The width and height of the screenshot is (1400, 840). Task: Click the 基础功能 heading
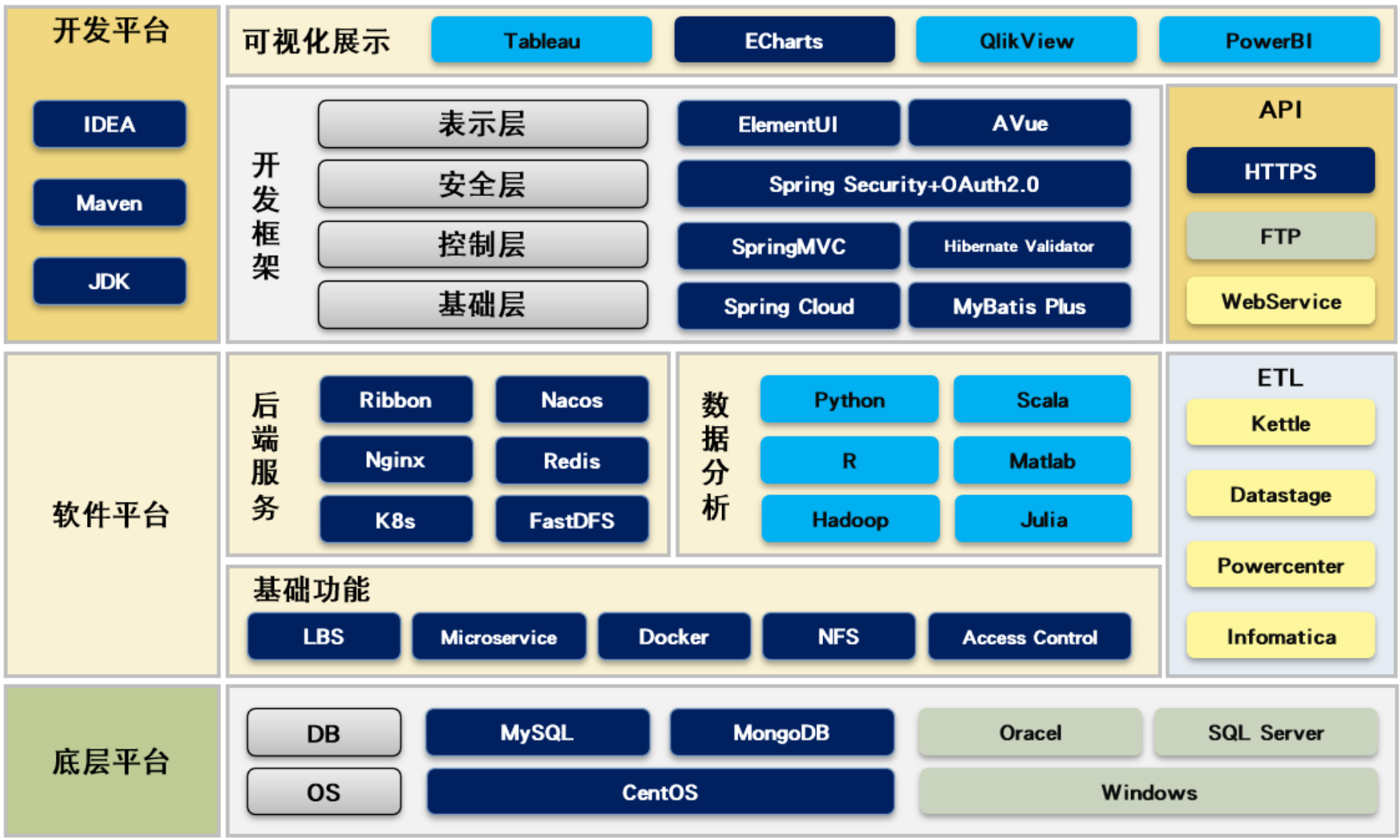tap(311, 589)
